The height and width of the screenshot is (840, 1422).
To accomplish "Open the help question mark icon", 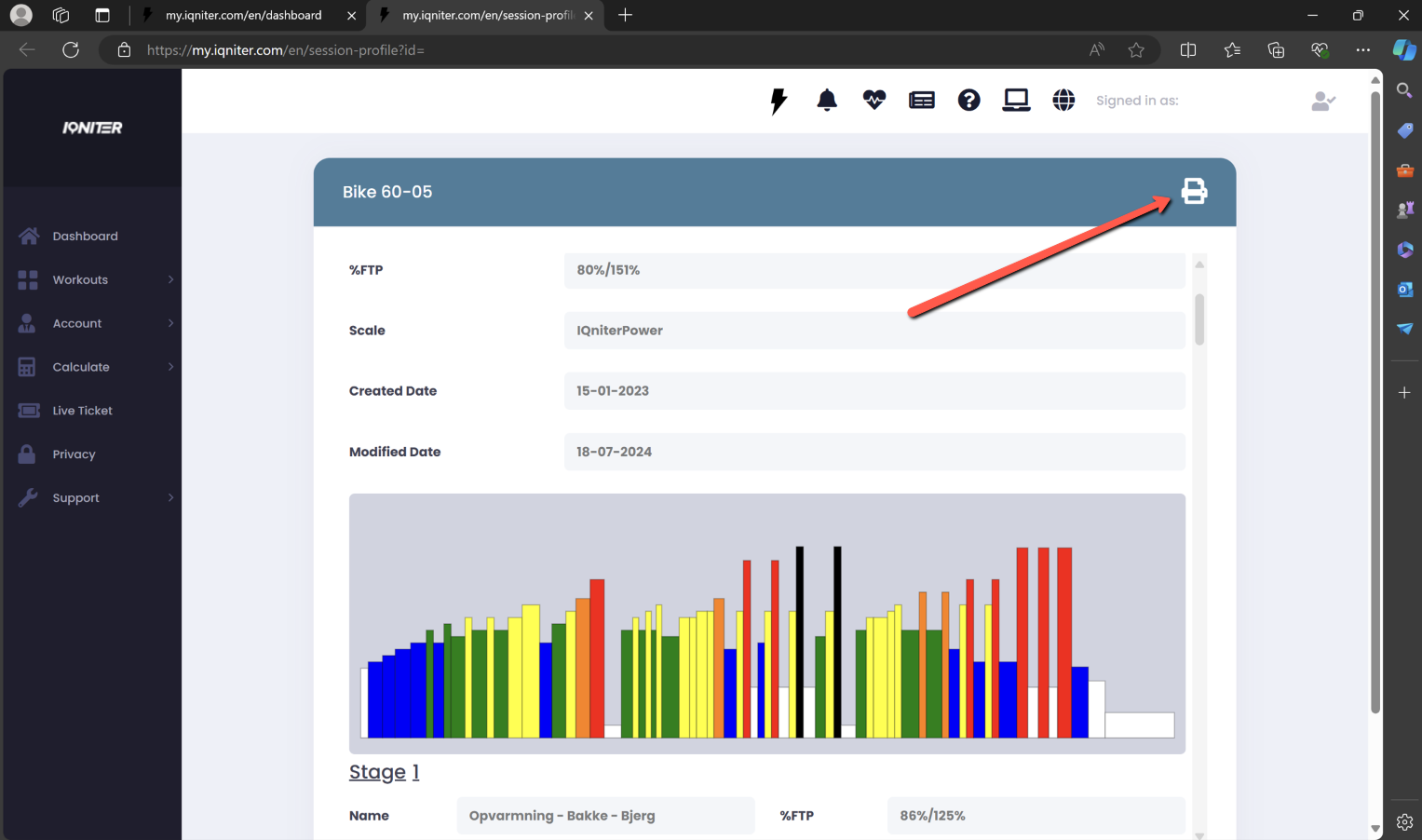I will point(968,101).
